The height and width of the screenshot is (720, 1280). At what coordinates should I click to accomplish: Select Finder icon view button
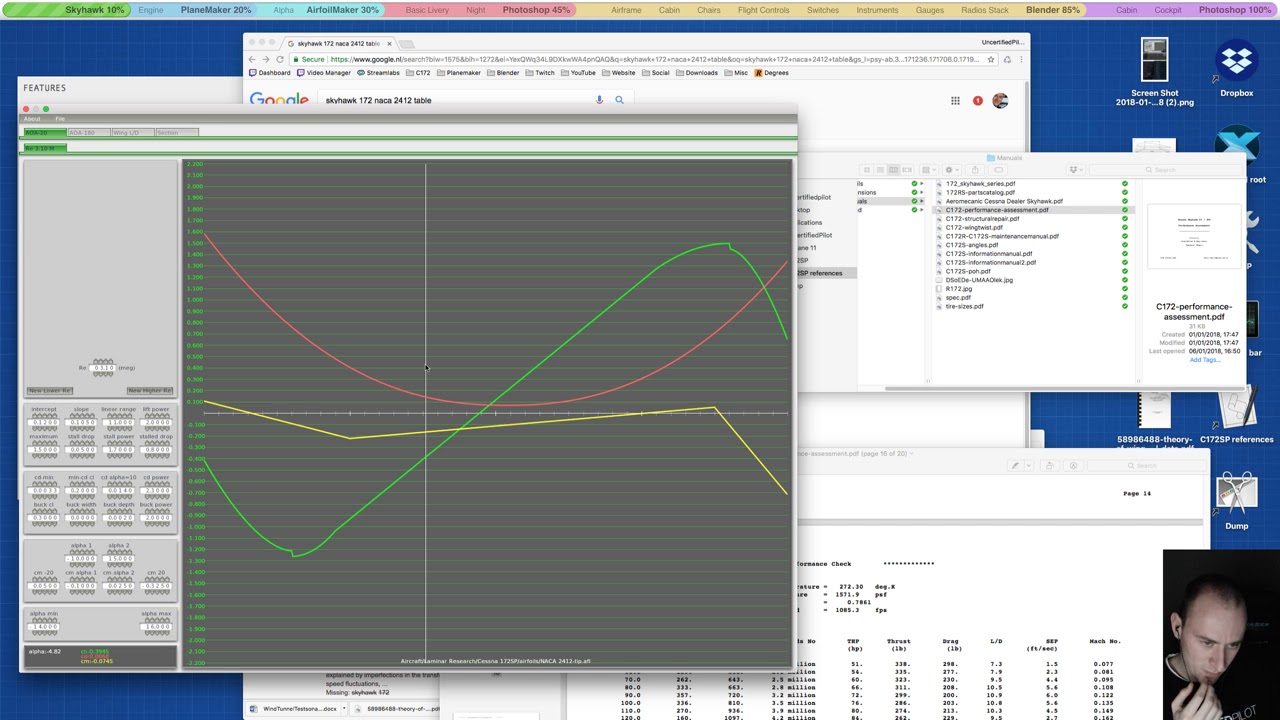[867, 170]
